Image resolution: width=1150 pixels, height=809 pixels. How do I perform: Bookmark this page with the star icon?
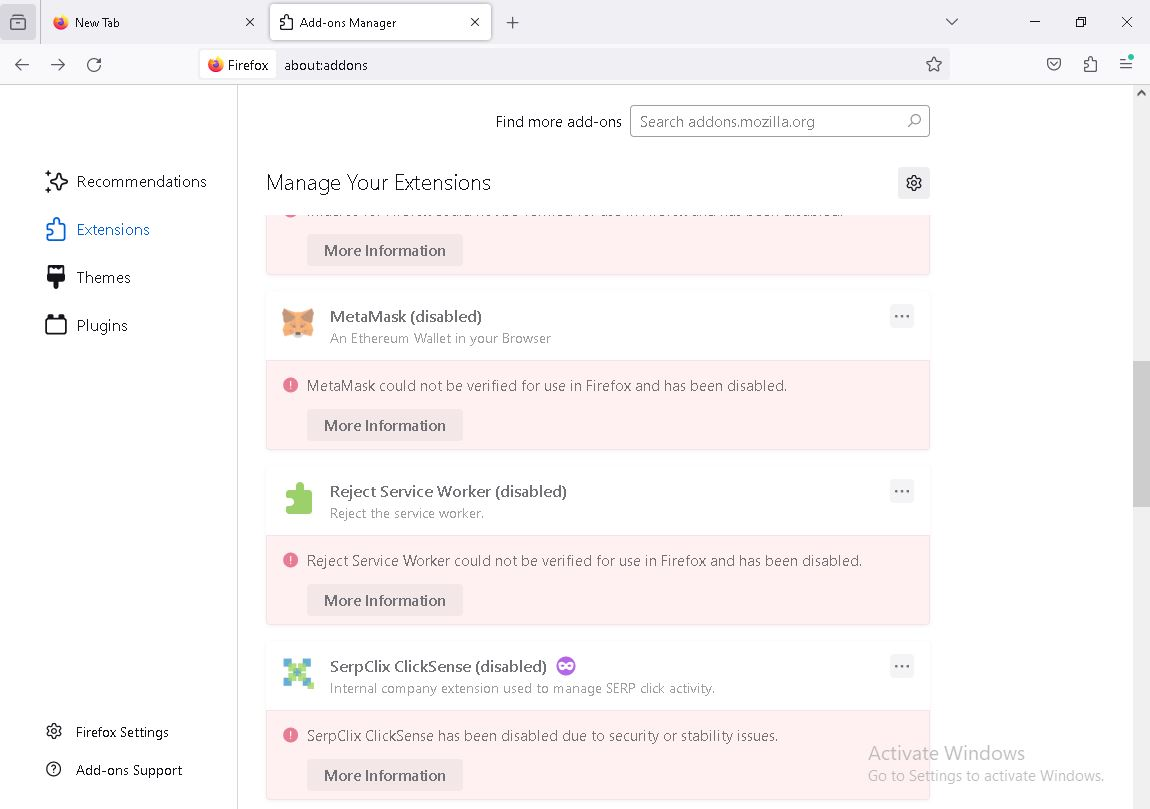934,65
